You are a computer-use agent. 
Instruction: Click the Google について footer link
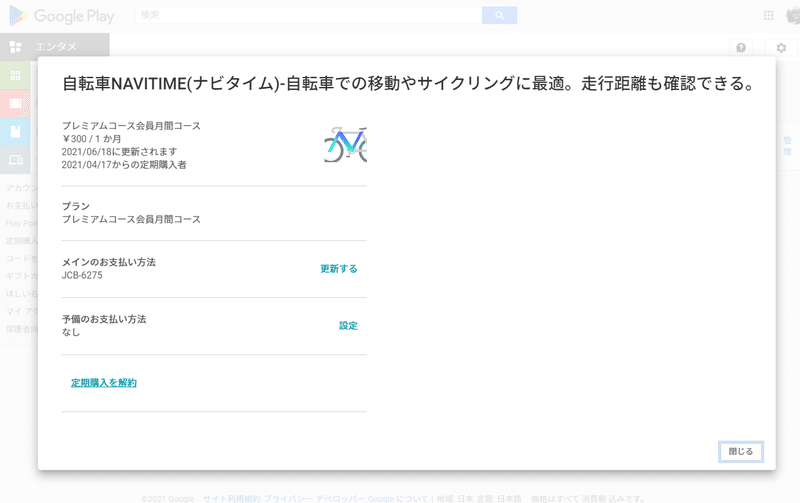point(398,498)
